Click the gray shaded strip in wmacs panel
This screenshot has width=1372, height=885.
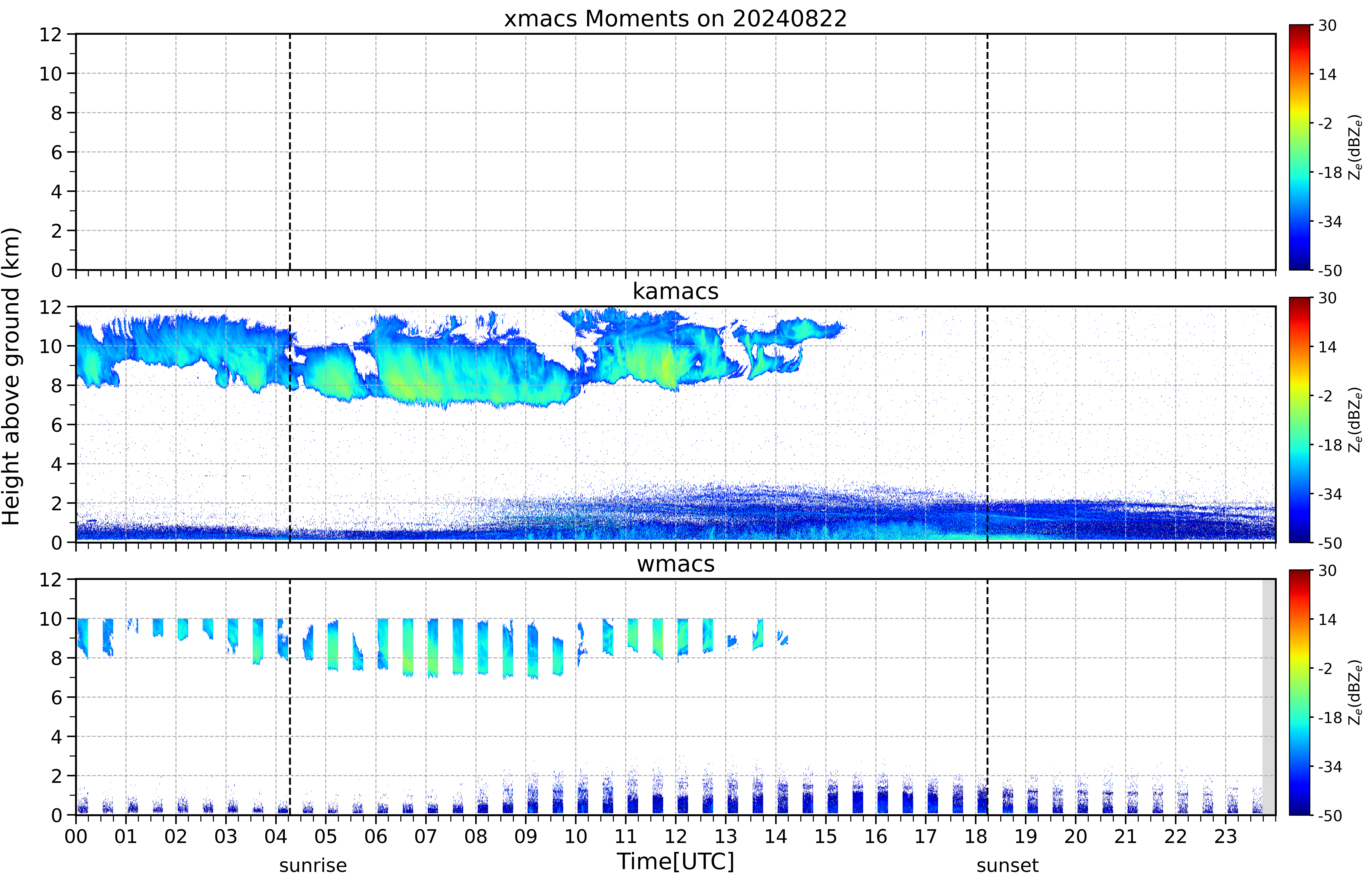pyautogui.click(x=1269, y=697)
